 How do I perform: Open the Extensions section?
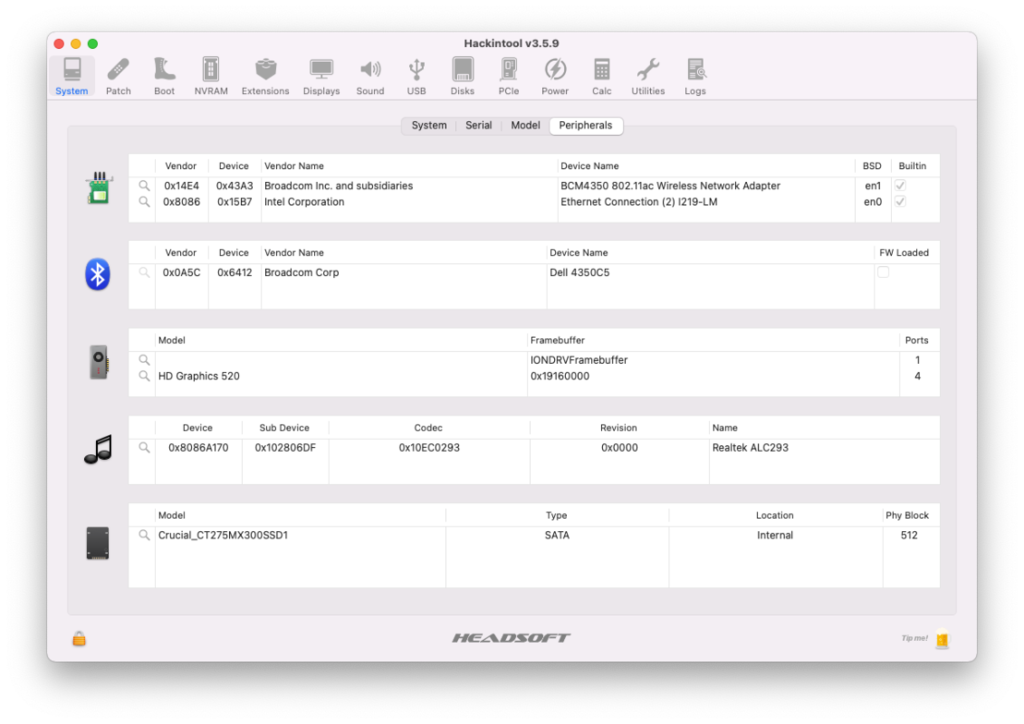pyautogui.click(x=265, y=76)
